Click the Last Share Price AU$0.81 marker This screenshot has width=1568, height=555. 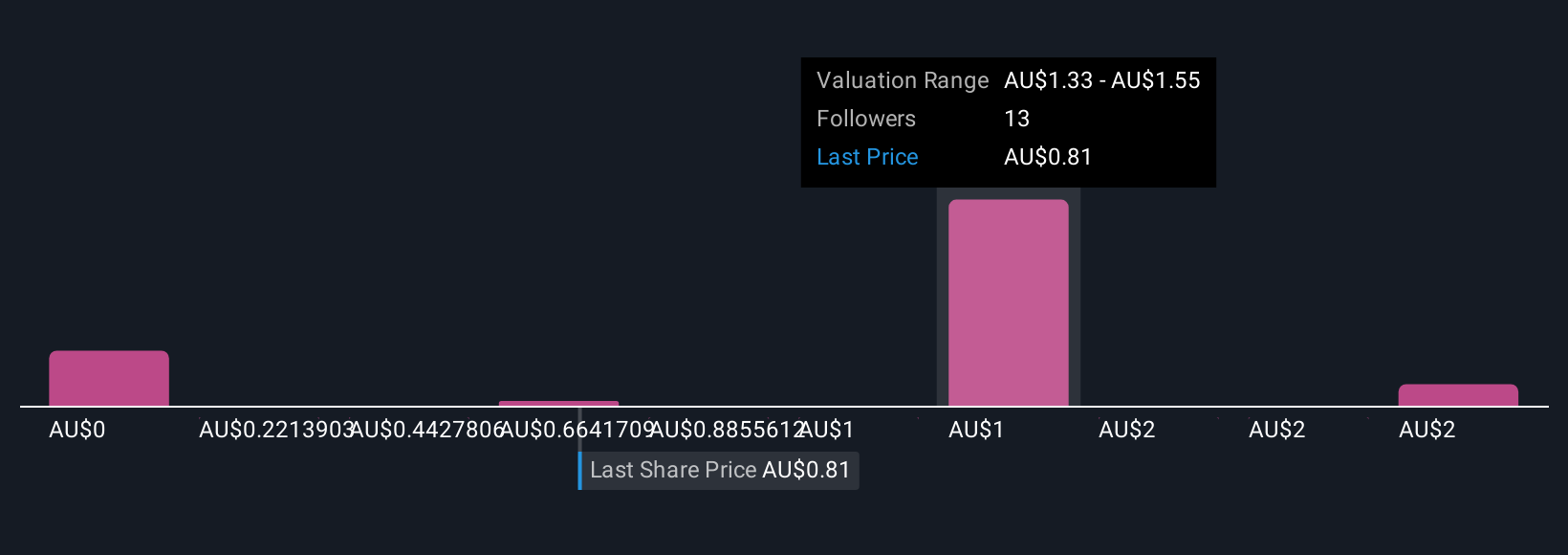pos(720,470)
